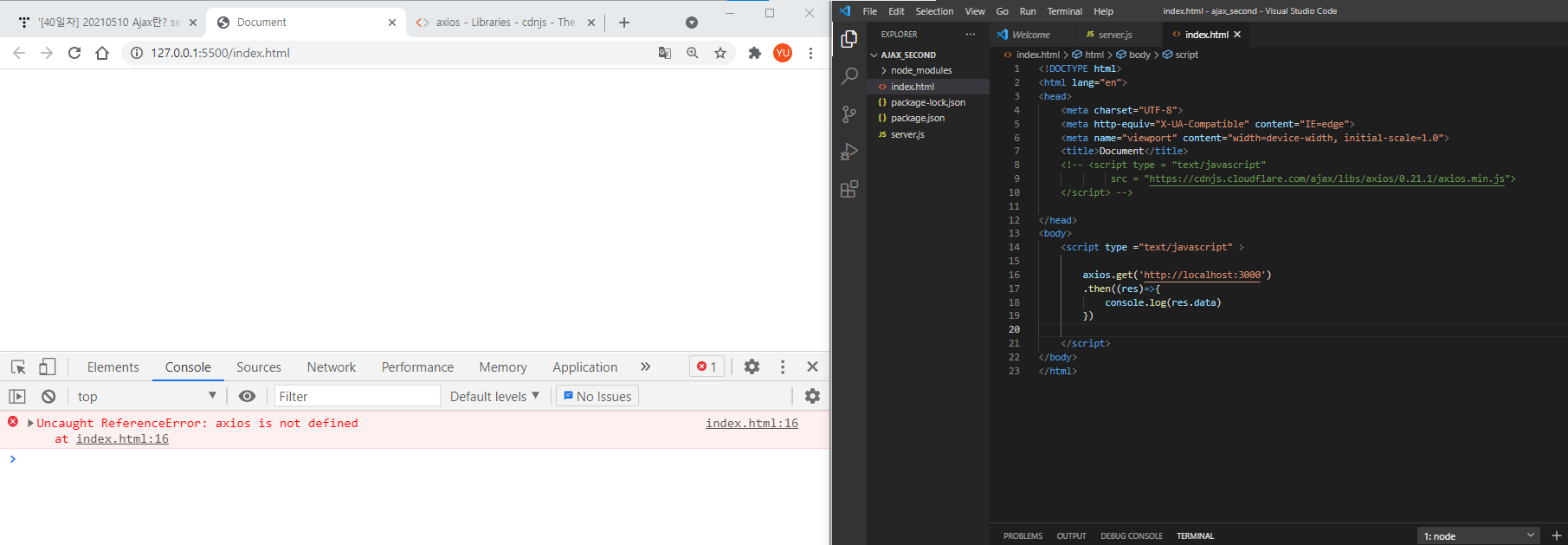Image resolution: width=1568 pixels, height=545 pixels.
Task: Switch to DevTools Network tab
Action: (332, 367)
